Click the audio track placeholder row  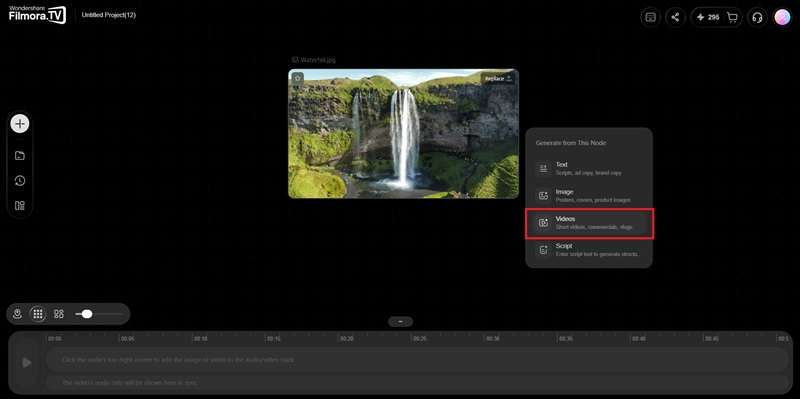click(417, 382)
